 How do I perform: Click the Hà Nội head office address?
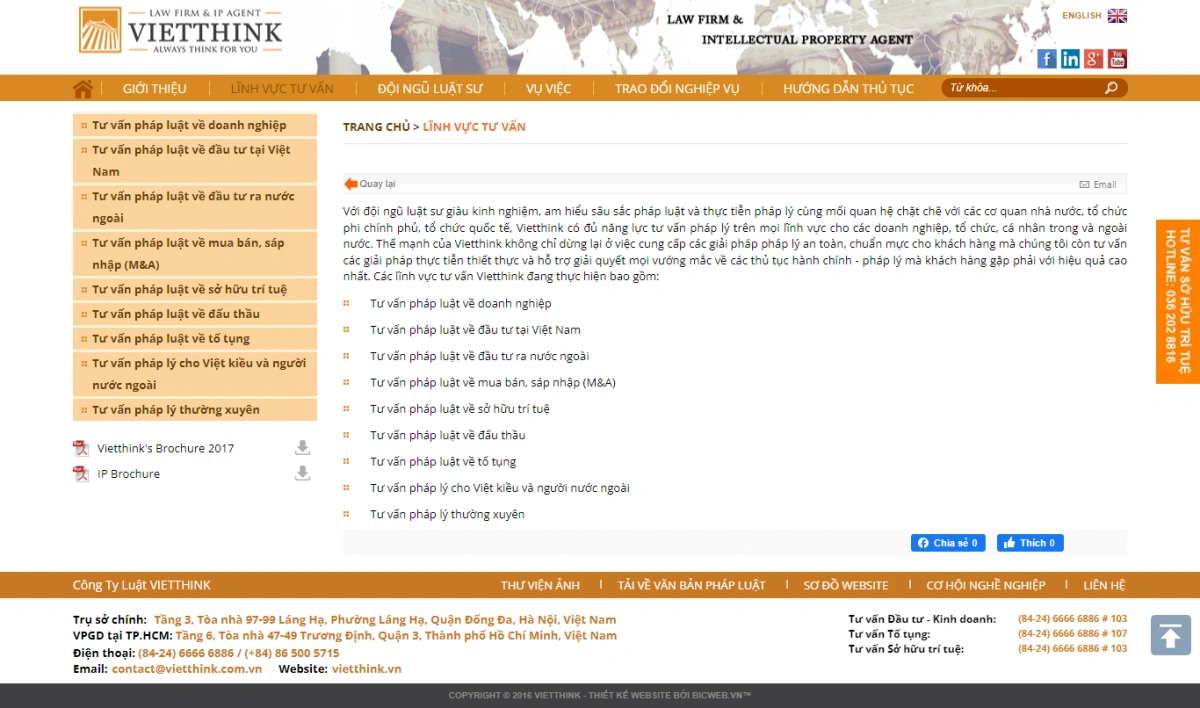coord(385,620)
